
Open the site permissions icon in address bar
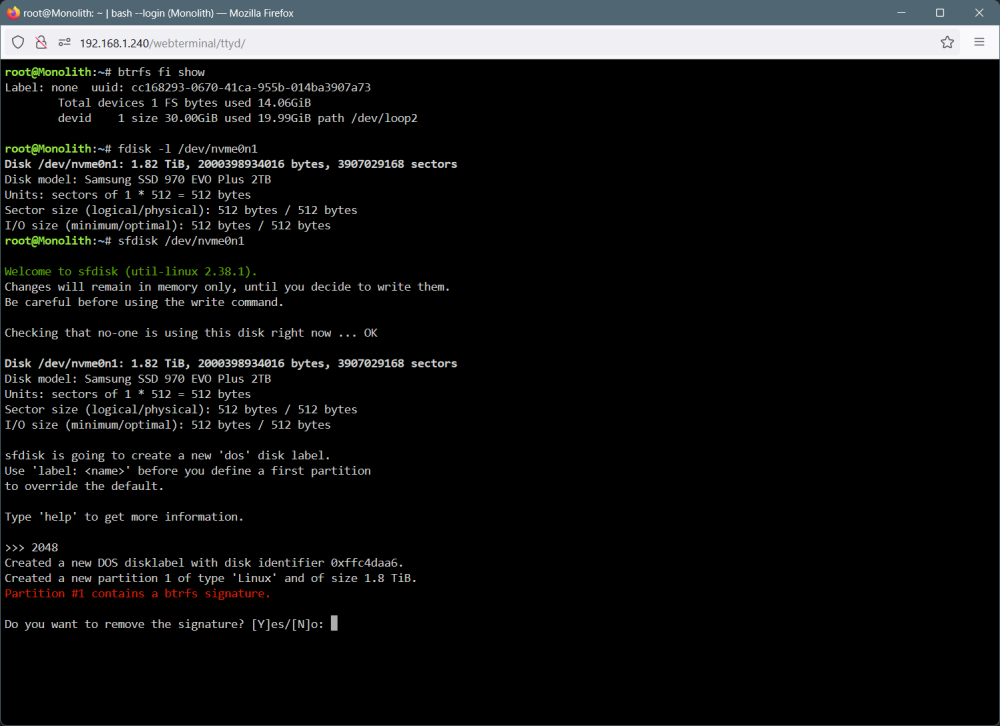click(64, 42)
